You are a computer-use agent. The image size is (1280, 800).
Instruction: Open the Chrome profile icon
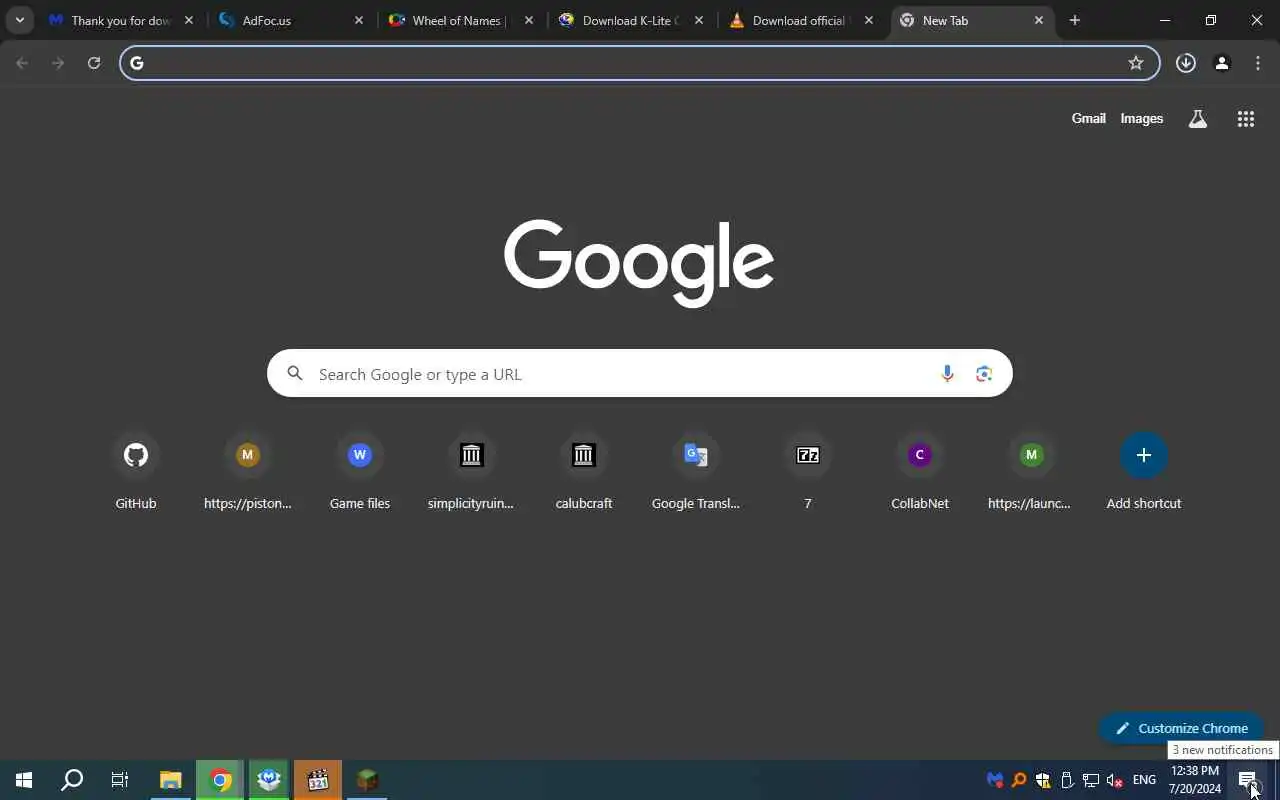pyautogui.click(x=1222, y=63)
